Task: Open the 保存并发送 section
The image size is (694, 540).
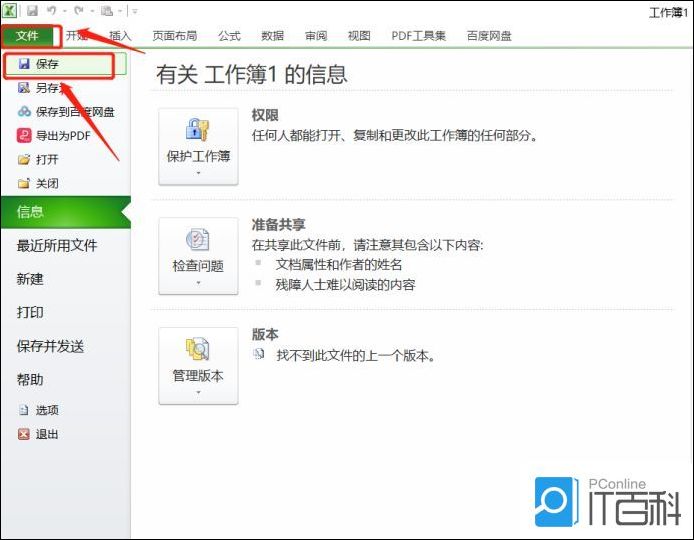Action: pyautogui.click(x=50, y=346)
